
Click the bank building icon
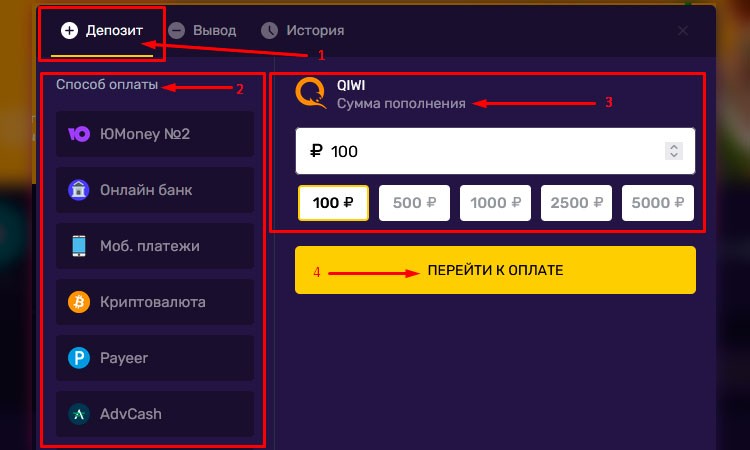coord(79,190)
